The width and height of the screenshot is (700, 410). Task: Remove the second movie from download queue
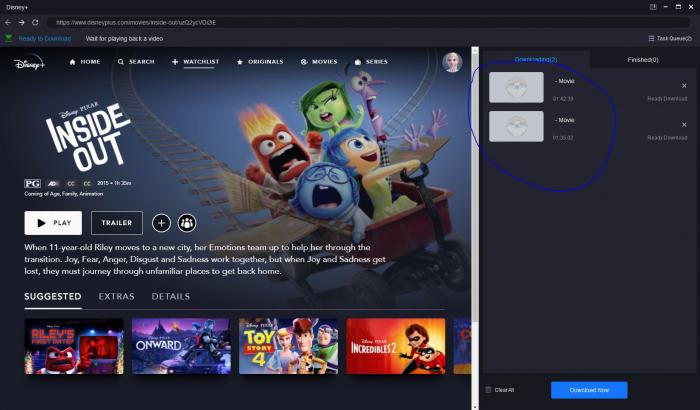pyautogui.click(x=684, y=124)
